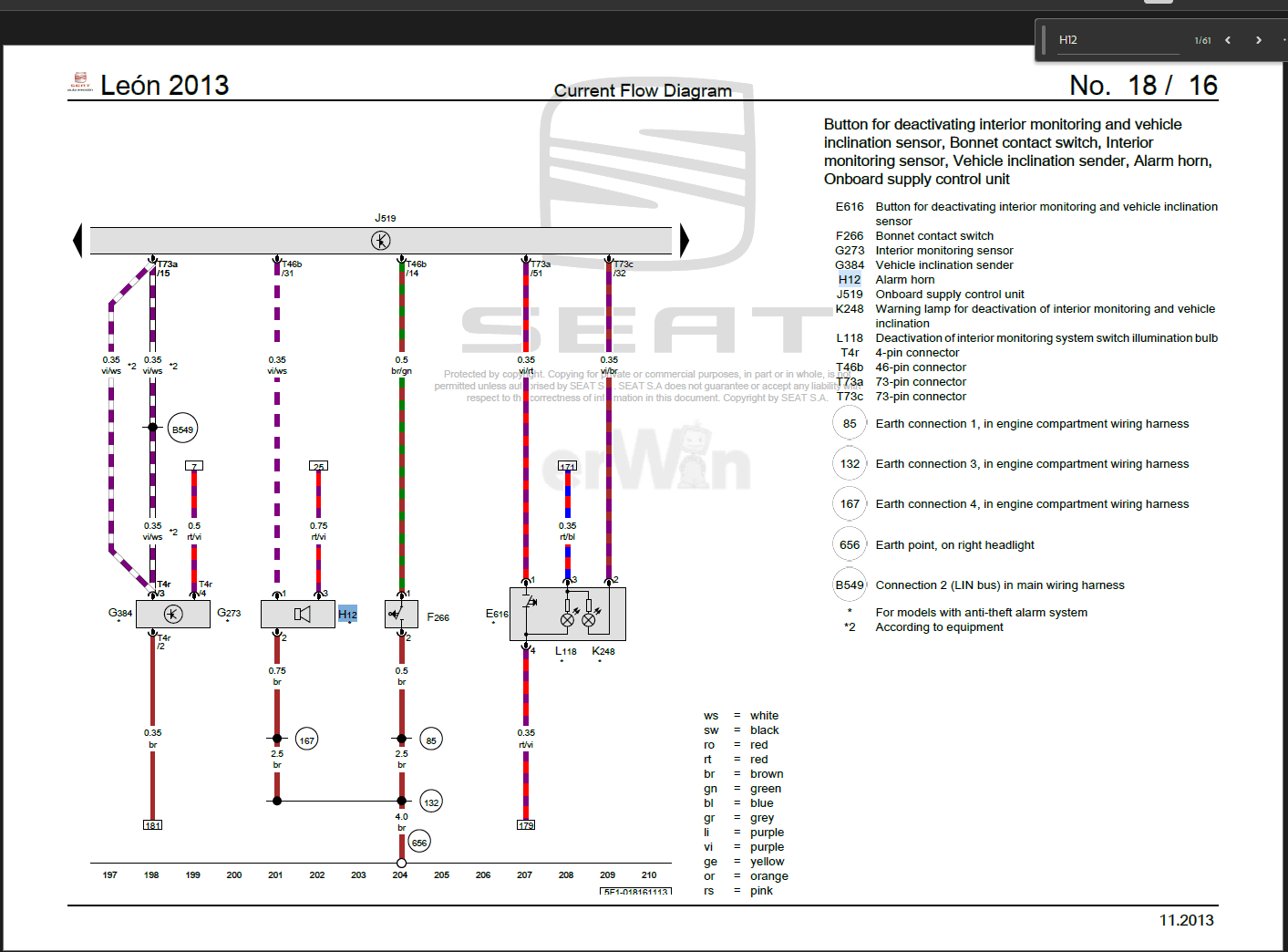Click the track reference box 181

pos(152,825)
